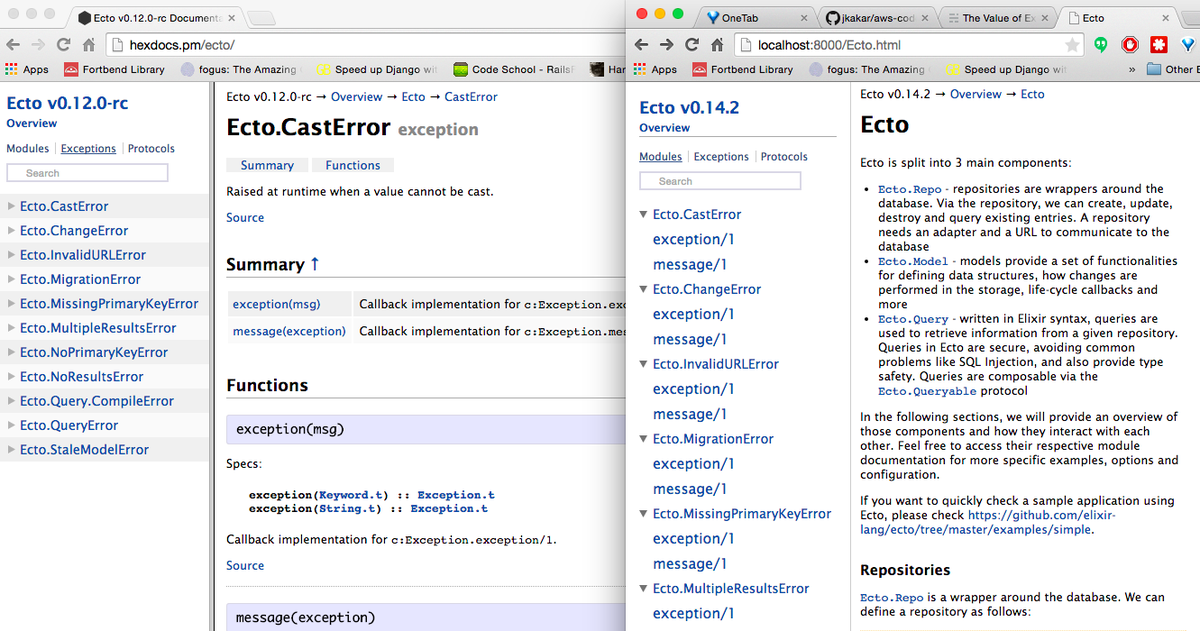Click the hexdocs sidebar Search field
Image resolution: width=1200 pixels, height=631 pixels.
(x=87, y=173)
